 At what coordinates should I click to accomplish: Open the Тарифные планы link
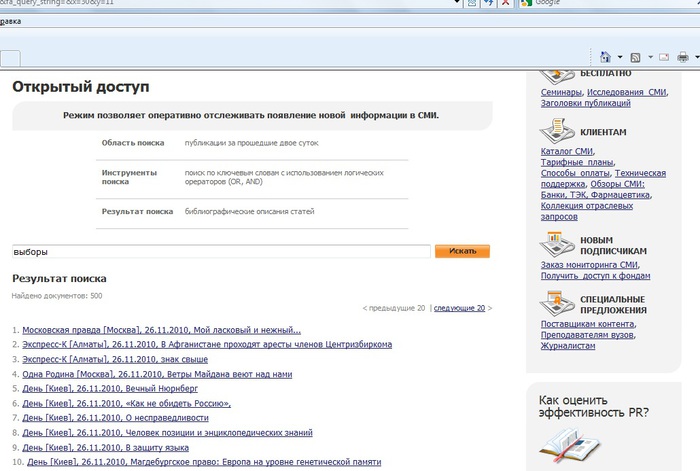coord(577,162)
